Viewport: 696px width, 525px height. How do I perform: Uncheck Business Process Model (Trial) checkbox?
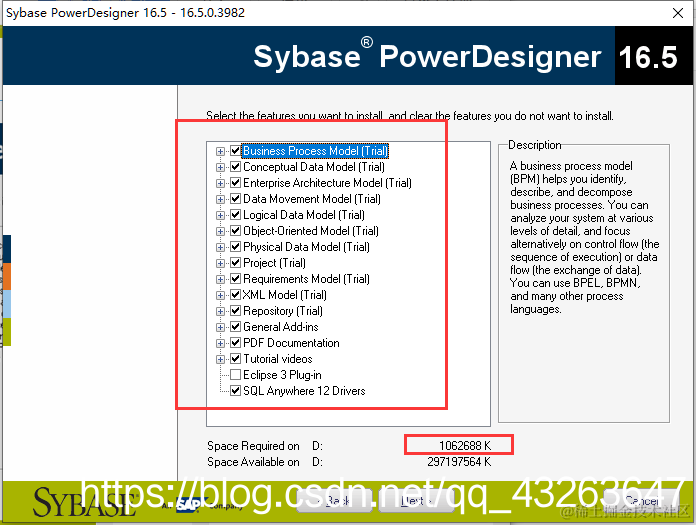[236, 150]
